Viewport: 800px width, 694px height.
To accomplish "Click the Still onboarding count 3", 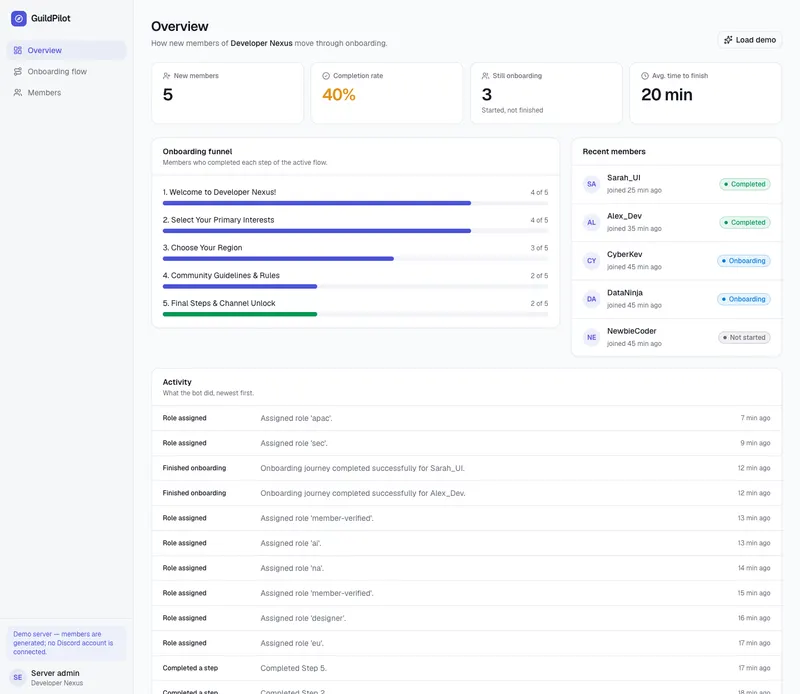I will coord(487,94).
